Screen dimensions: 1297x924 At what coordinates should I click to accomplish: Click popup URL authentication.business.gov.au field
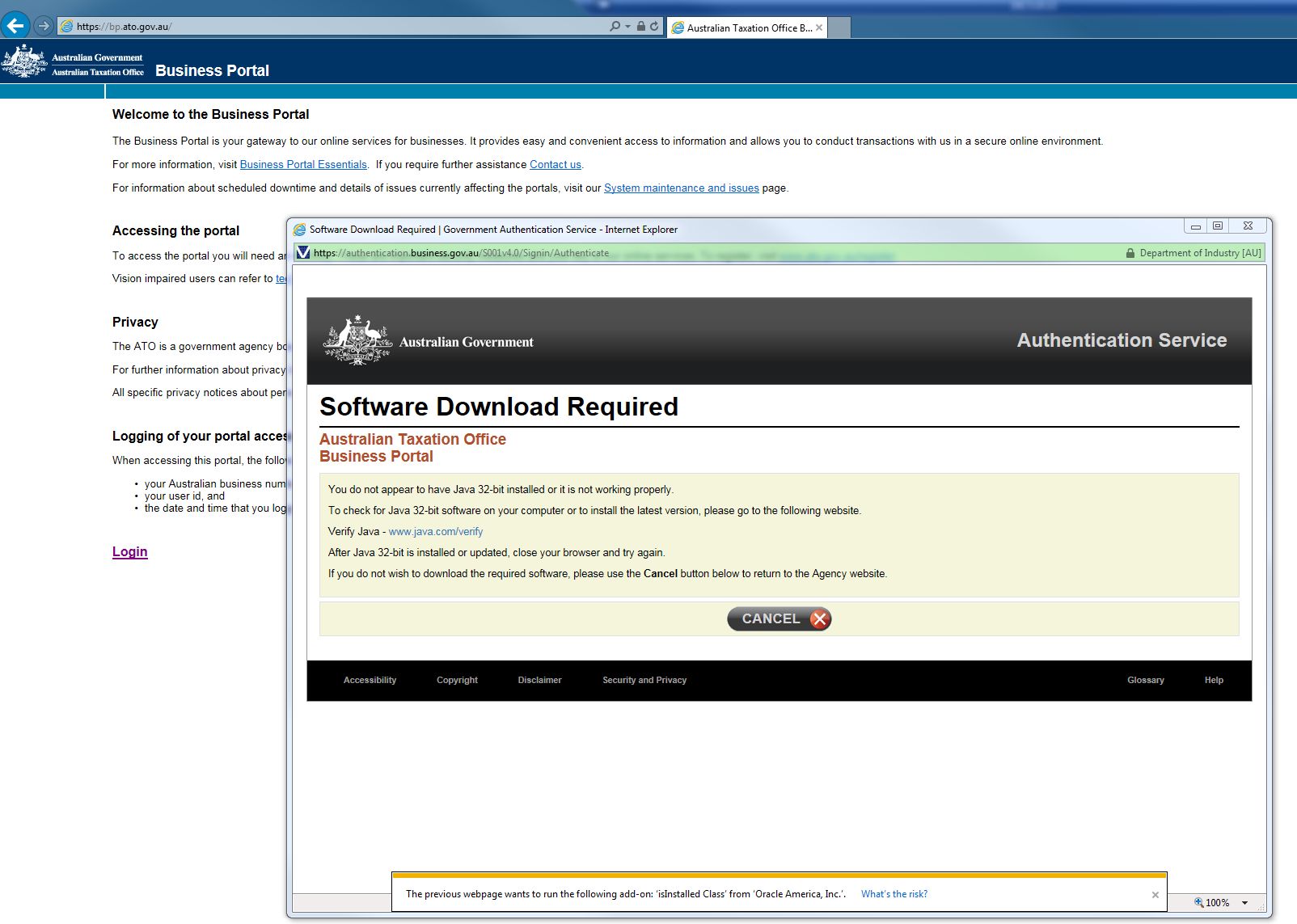461,253
